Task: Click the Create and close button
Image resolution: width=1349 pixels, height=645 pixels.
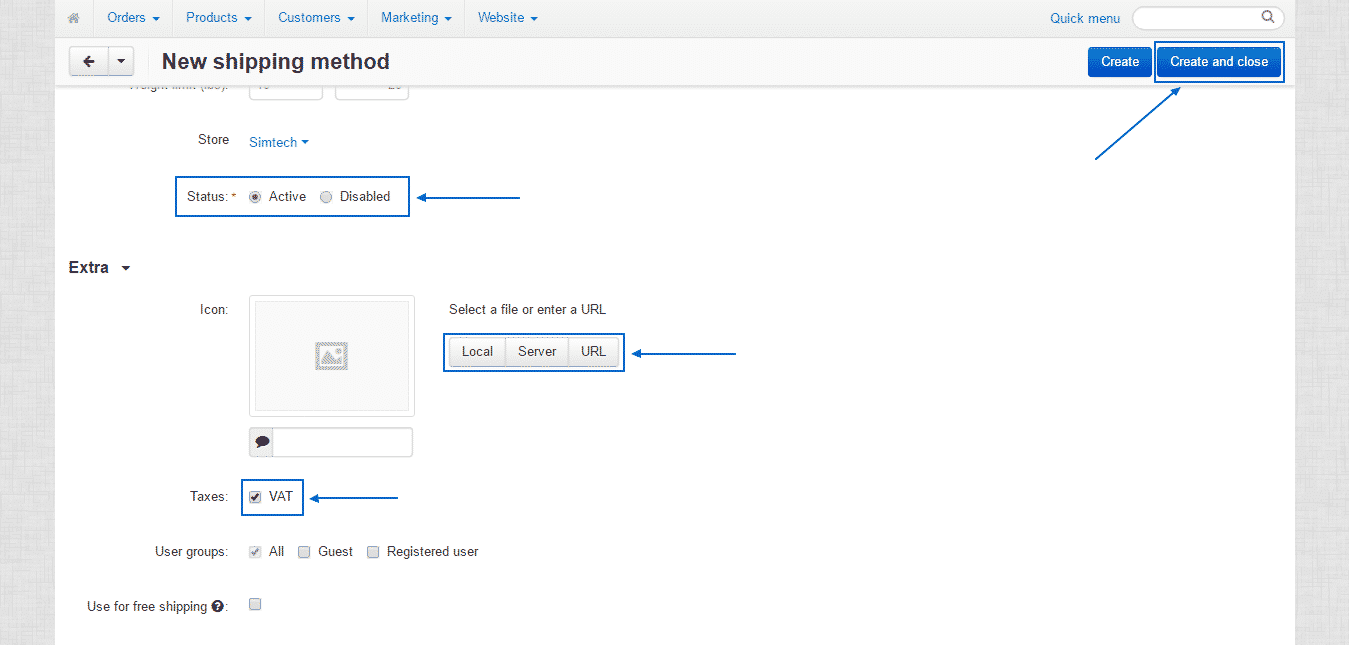Action: click(1218, 61)
